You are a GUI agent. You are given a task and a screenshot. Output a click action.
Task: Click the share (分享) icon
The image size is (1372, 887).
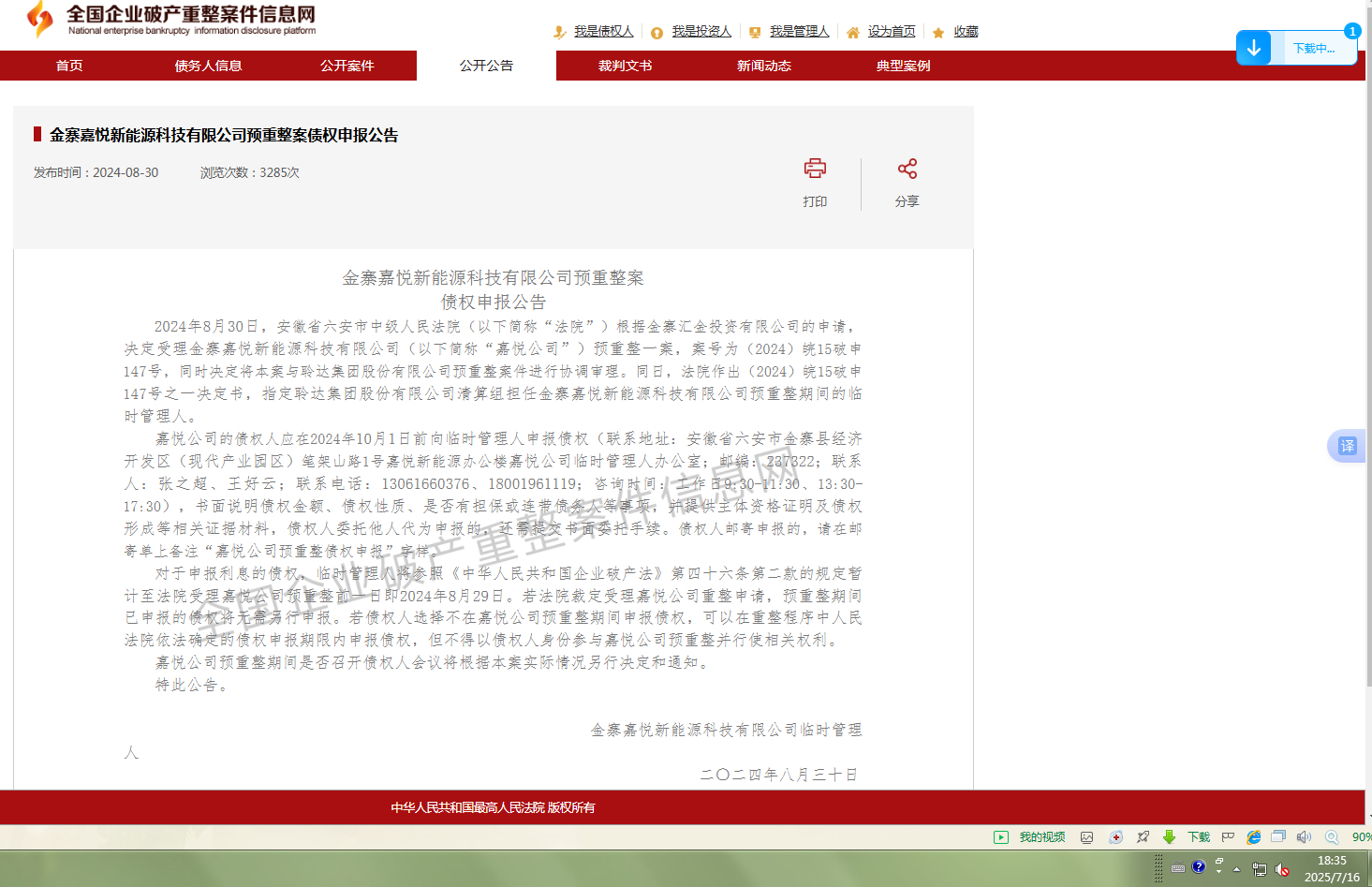907,169
